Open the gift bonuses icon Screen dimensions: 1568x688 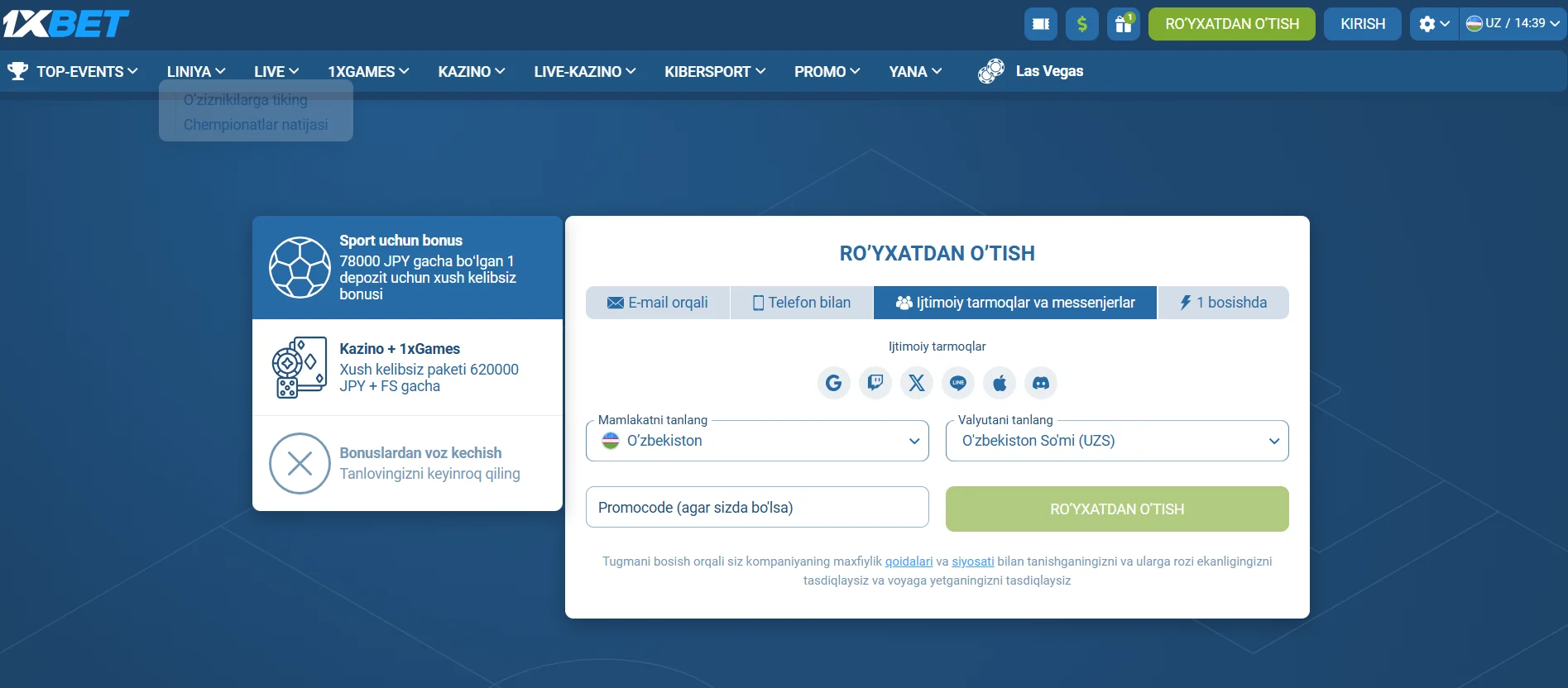tap(1124, 24)
